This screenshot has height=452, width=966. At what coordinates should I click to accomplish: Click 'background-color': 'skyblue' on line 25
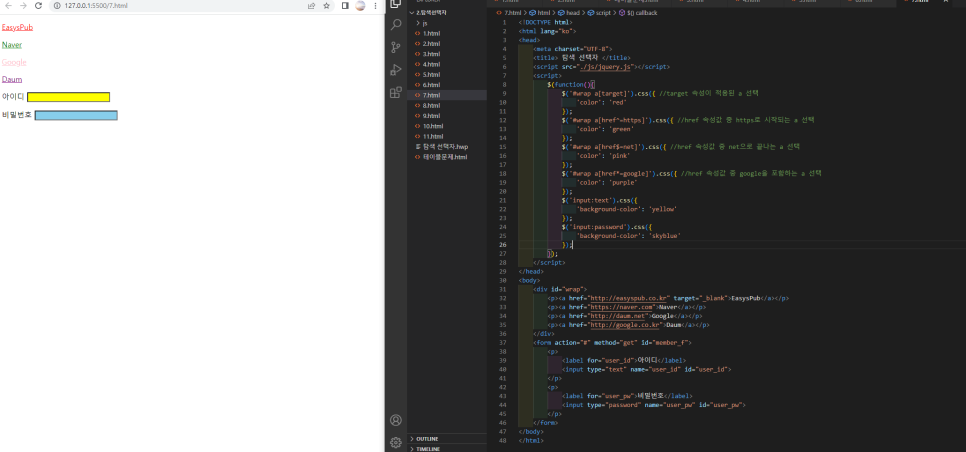pyautogui.click(x=630, y=236)
